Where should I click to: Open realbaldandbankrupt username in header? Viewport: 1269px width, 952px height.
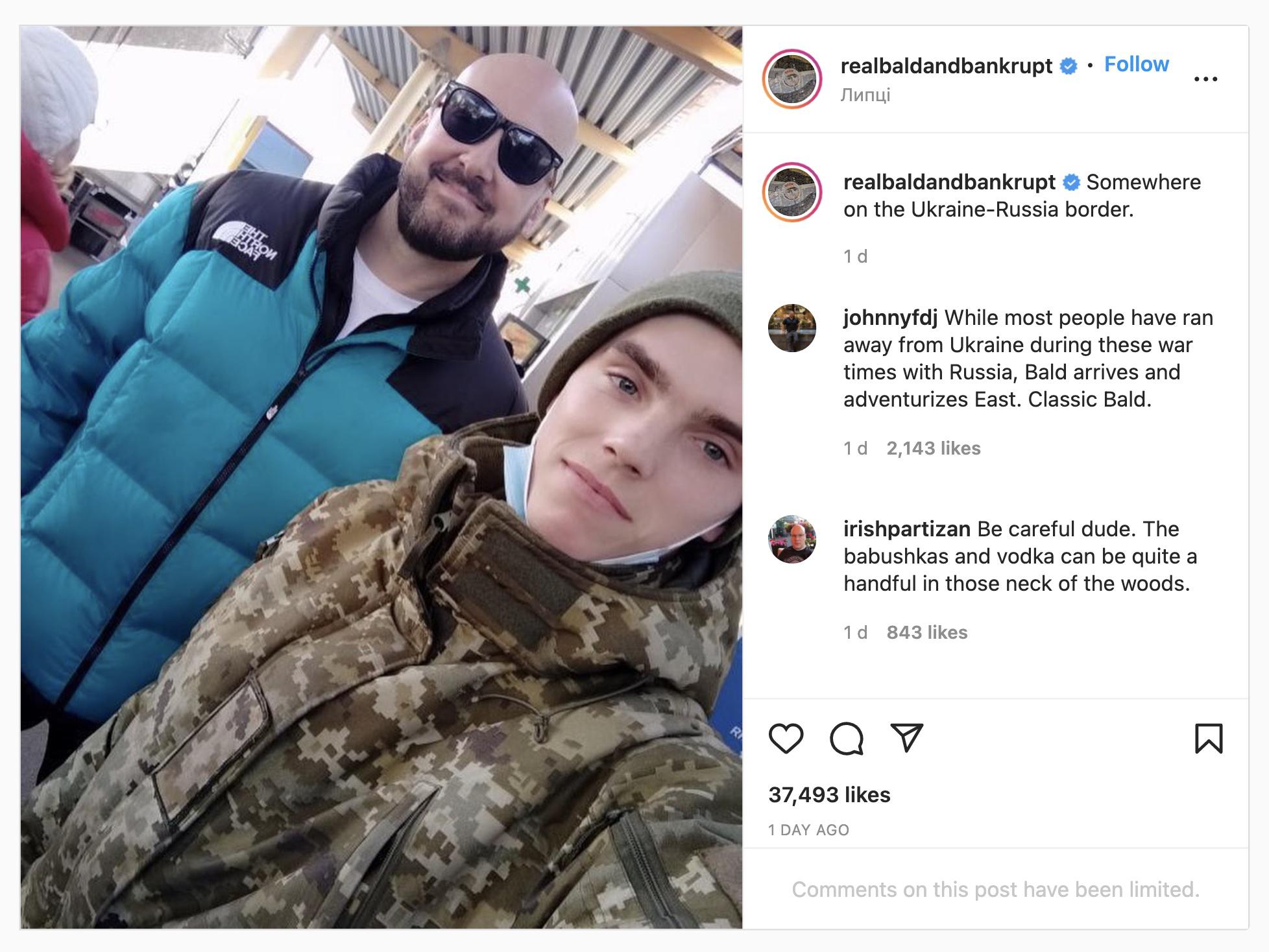[947, 66]
